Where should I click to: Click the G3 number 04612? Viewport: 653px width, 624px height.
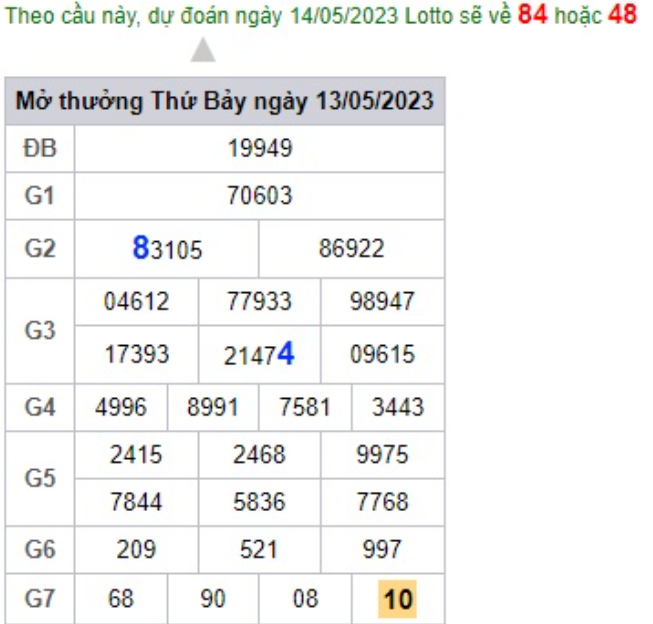click(136, 301)
